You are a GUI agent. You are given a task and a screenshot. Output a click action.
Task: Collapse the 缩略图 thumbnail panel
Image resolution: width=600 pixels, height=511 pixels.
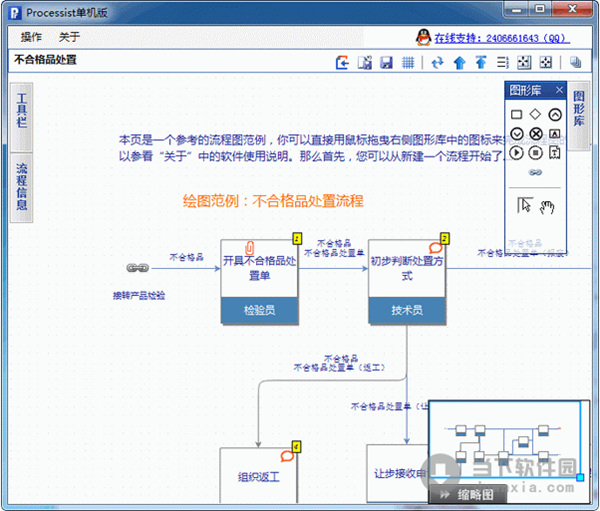click(x=468, y=495)
